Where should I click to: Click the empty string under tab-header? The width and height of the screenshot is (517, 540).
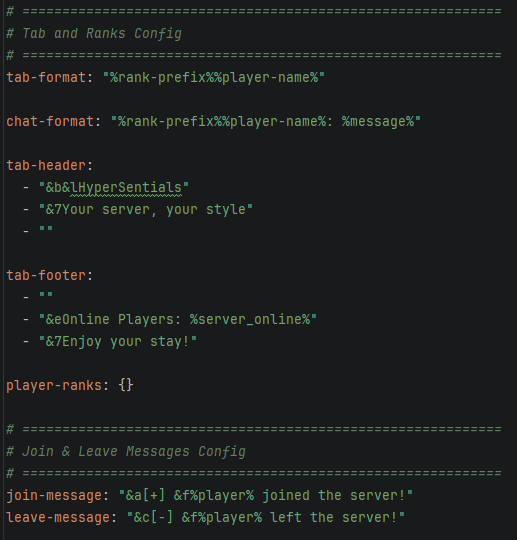(46, 229)
